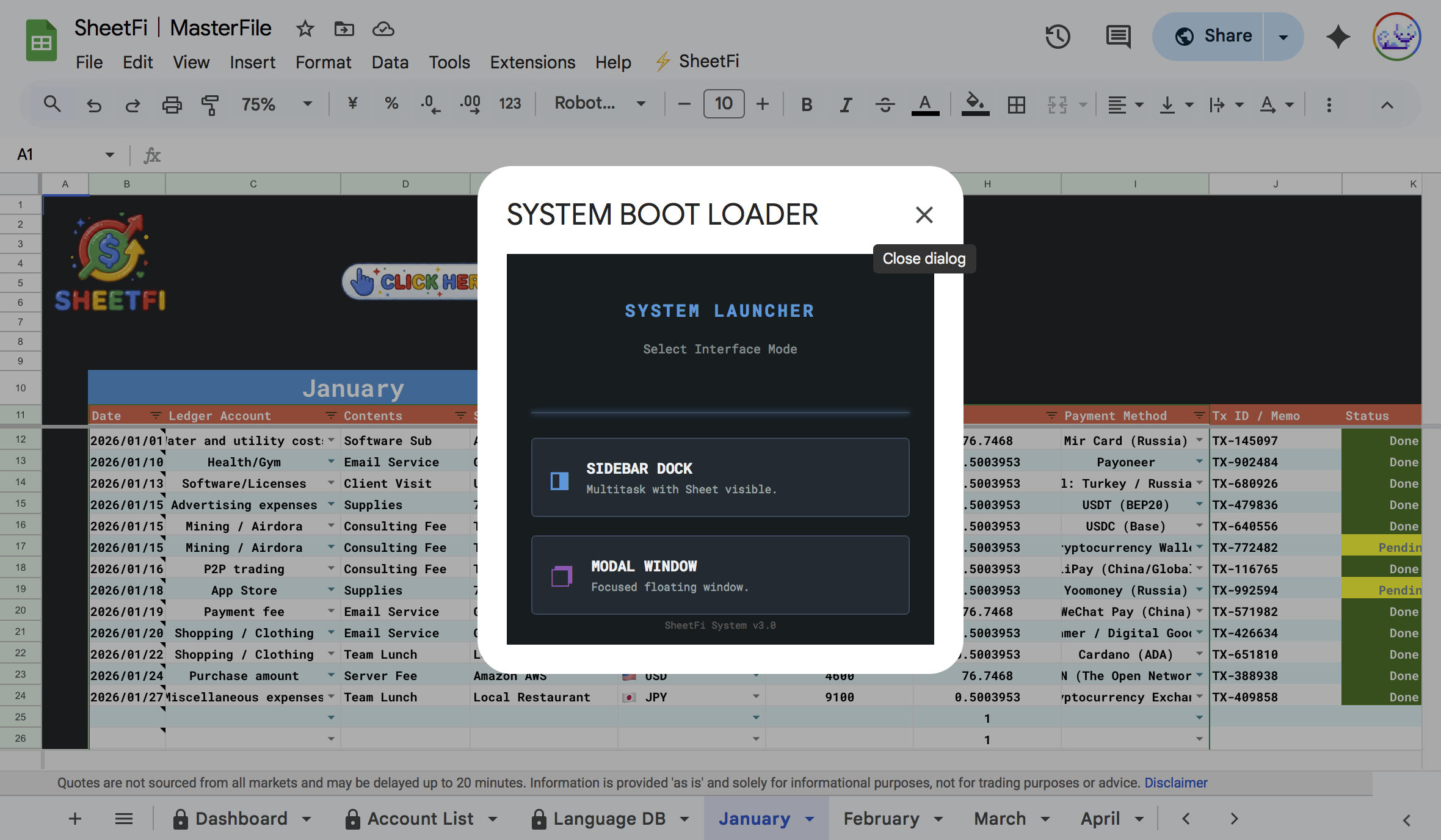Star the SheetFi MasterFile document
1441x840 pixels.
pos(305,29)
